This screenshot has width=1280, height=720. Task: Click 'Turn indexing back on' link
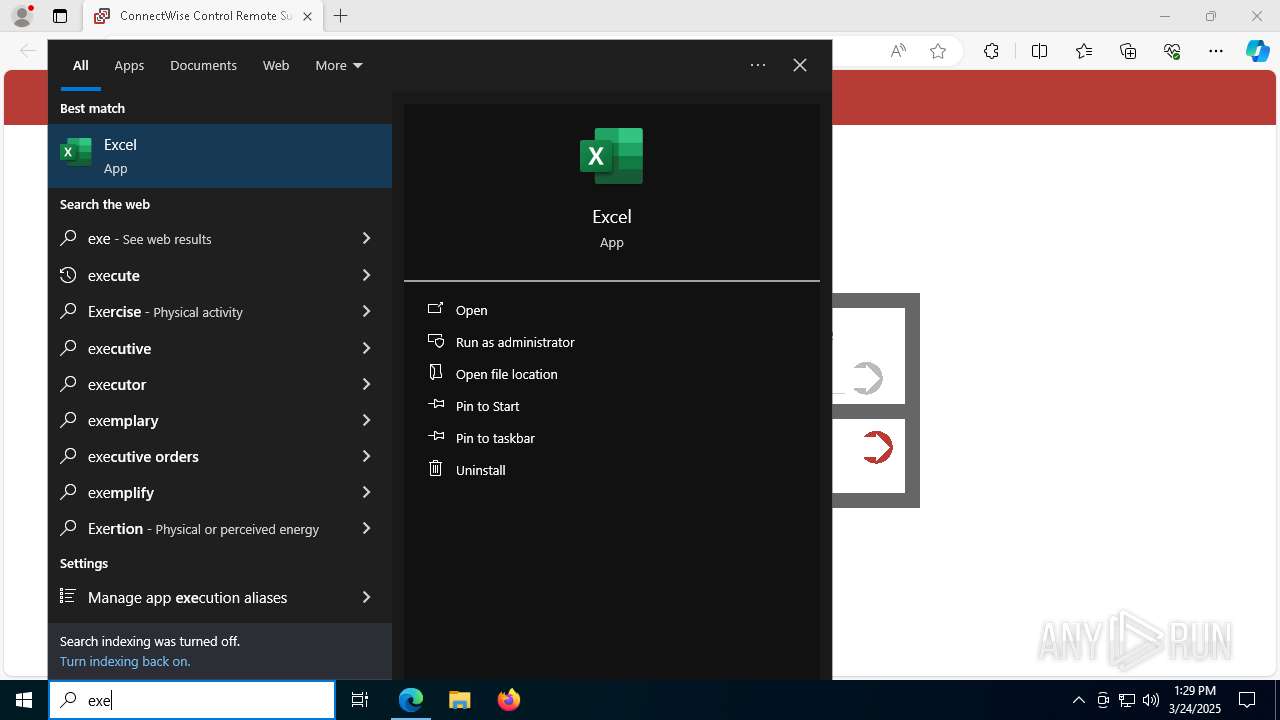coord(125,661)
